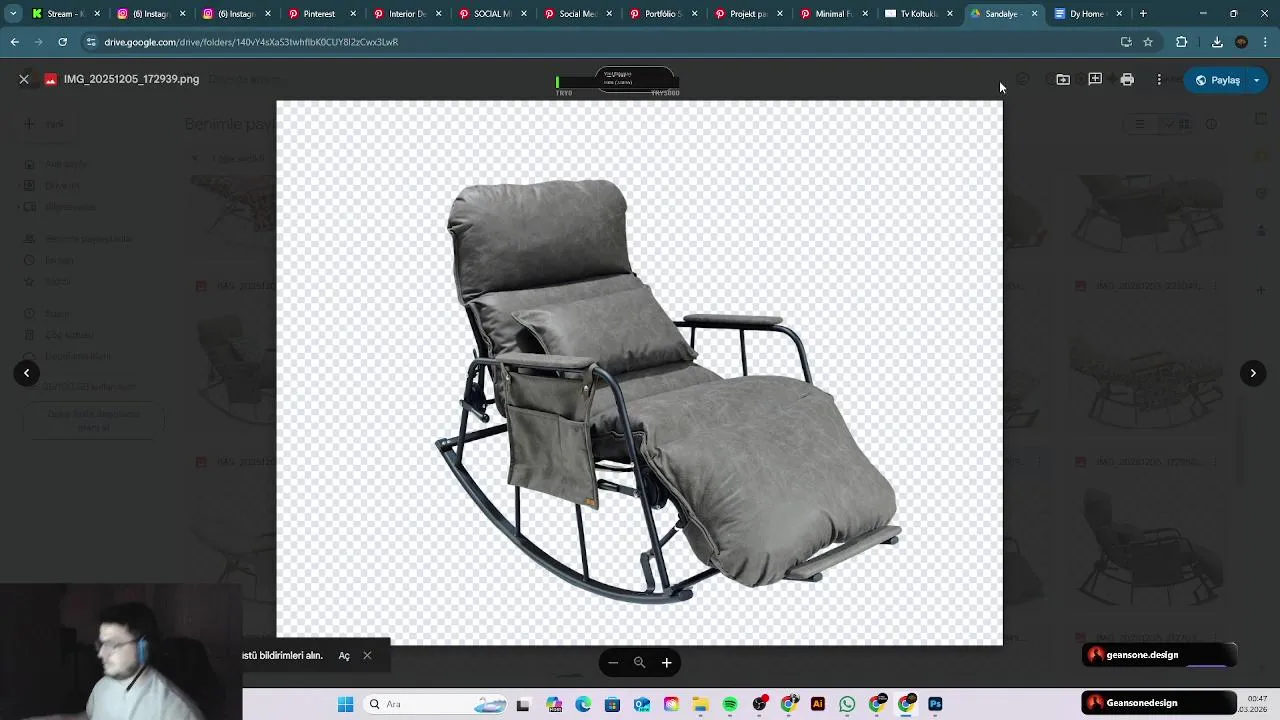Click the move-to-folder icon in preview toolbar
Screen dimensions: 1280x720
1063,79
